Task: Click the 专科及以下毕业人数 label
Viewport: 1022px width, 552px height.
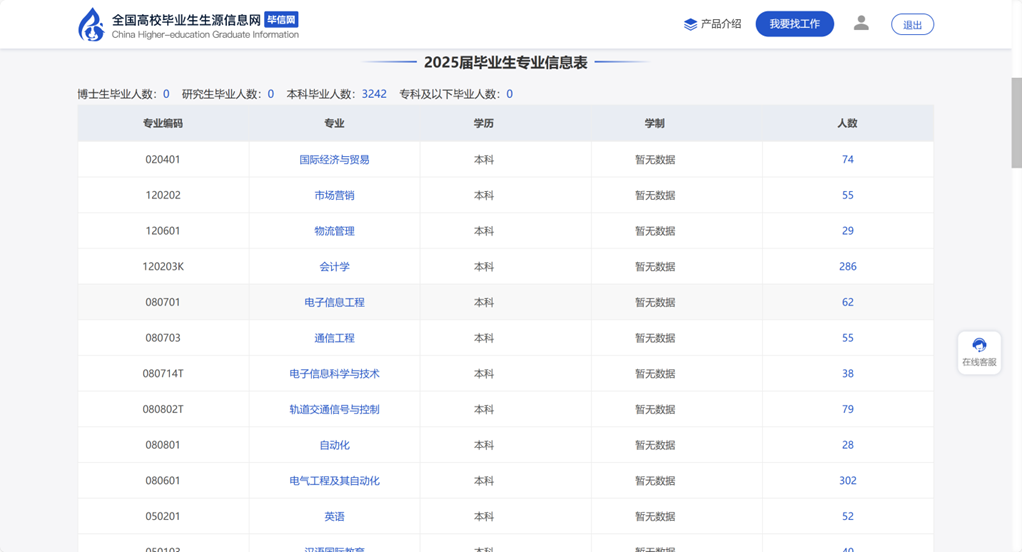Action: pyautogui.click(x=449, y=94)
